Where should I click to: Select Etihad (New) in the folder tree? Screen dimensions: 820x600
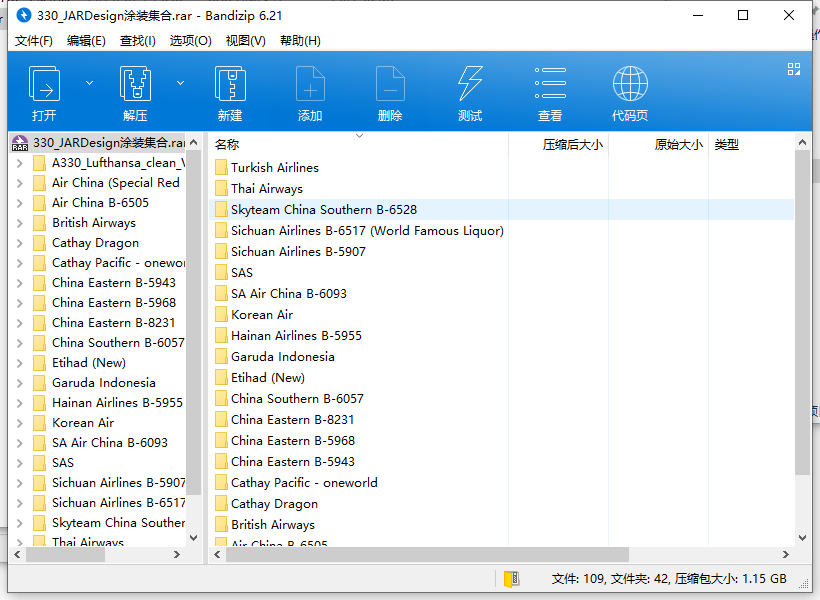tap(89, 363)
